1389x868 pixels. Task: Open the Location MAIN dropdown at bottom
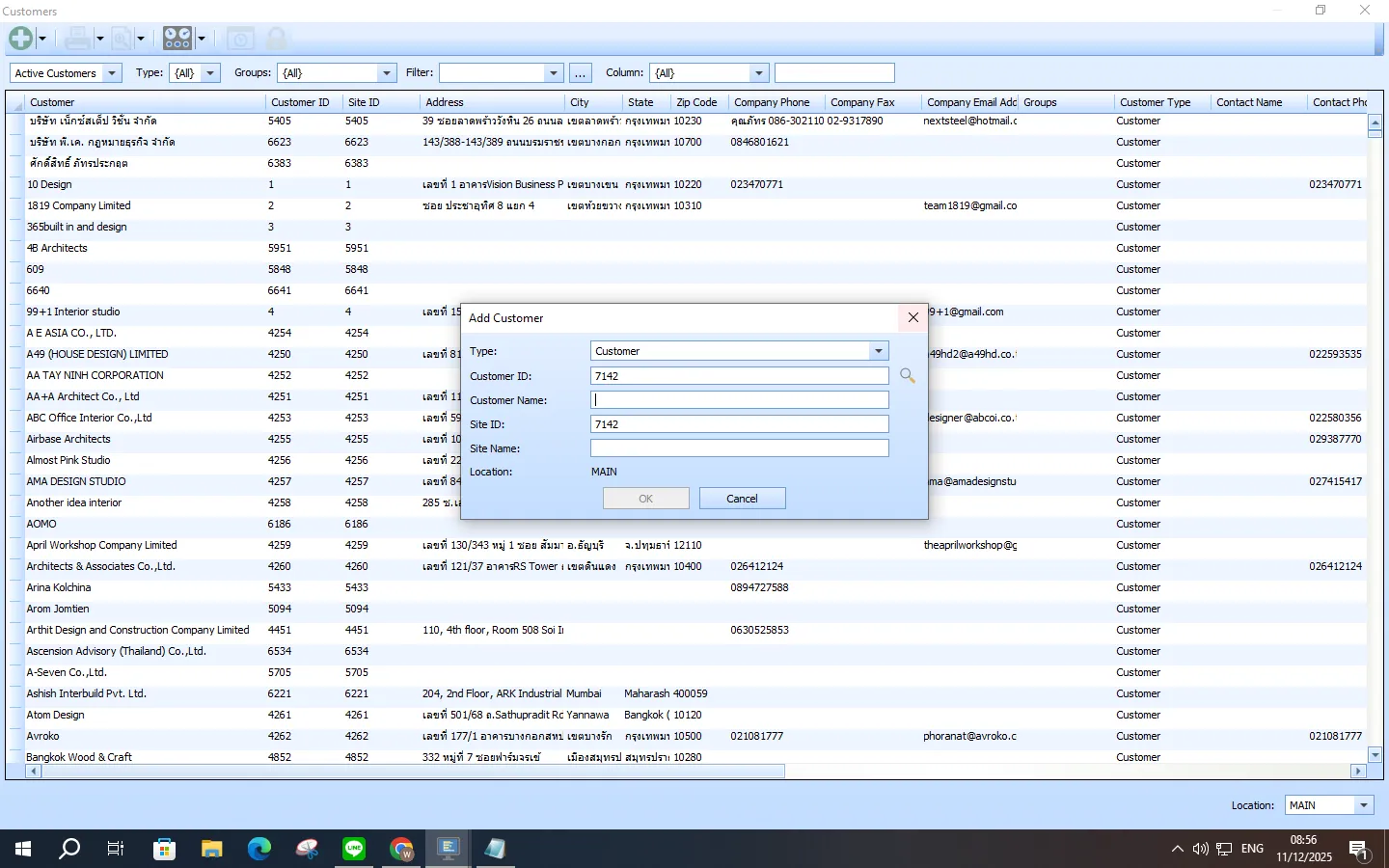1363,805
